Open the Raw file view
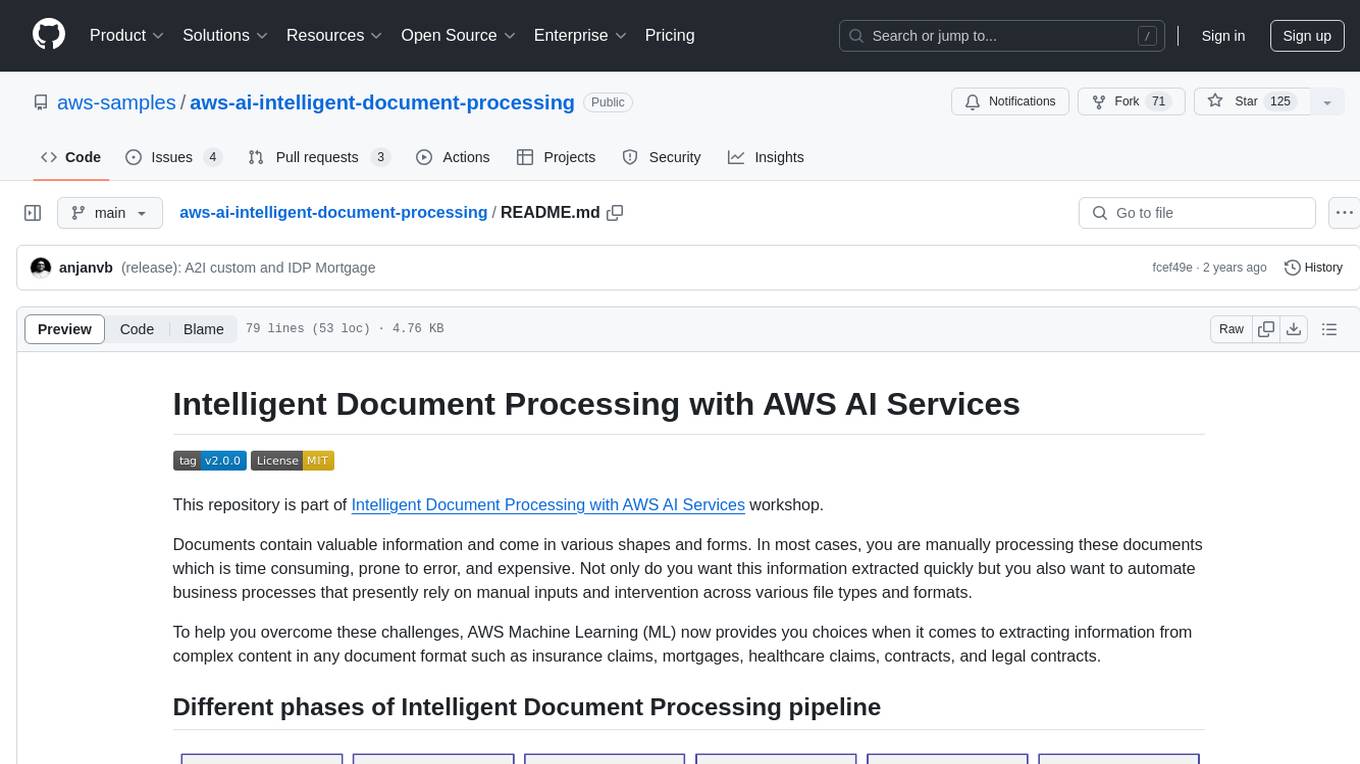The image size is (1360, 764). click(x=1231, y=329)
